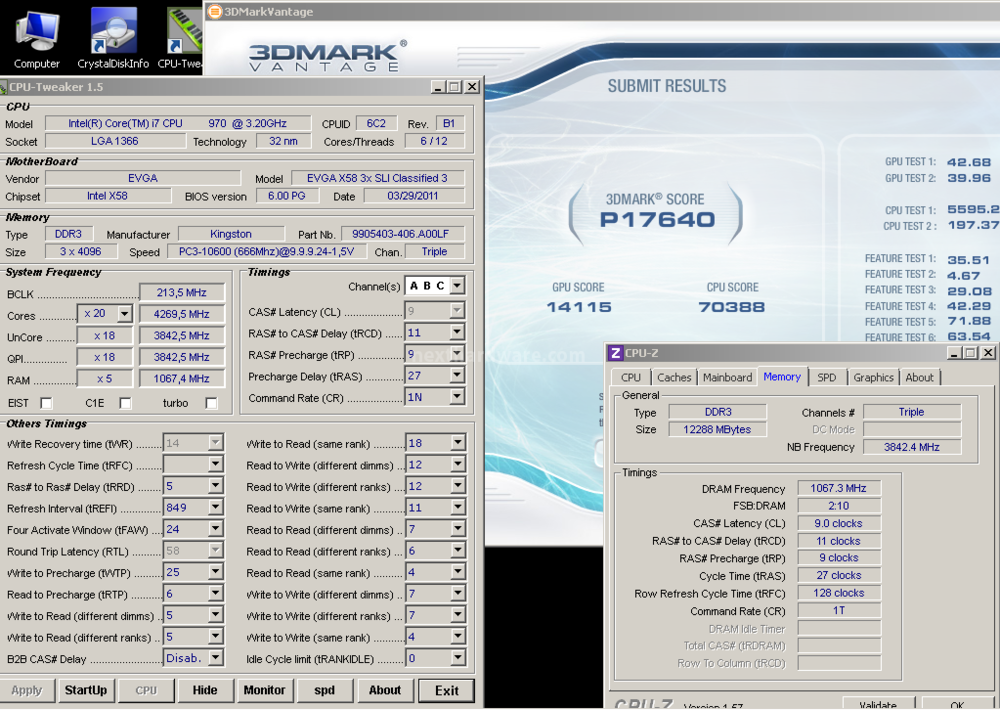Launch the CrystalDiskInfo desktop shortcut
The height and width of the screenshot is (710, 1000).
coord(113,37)
